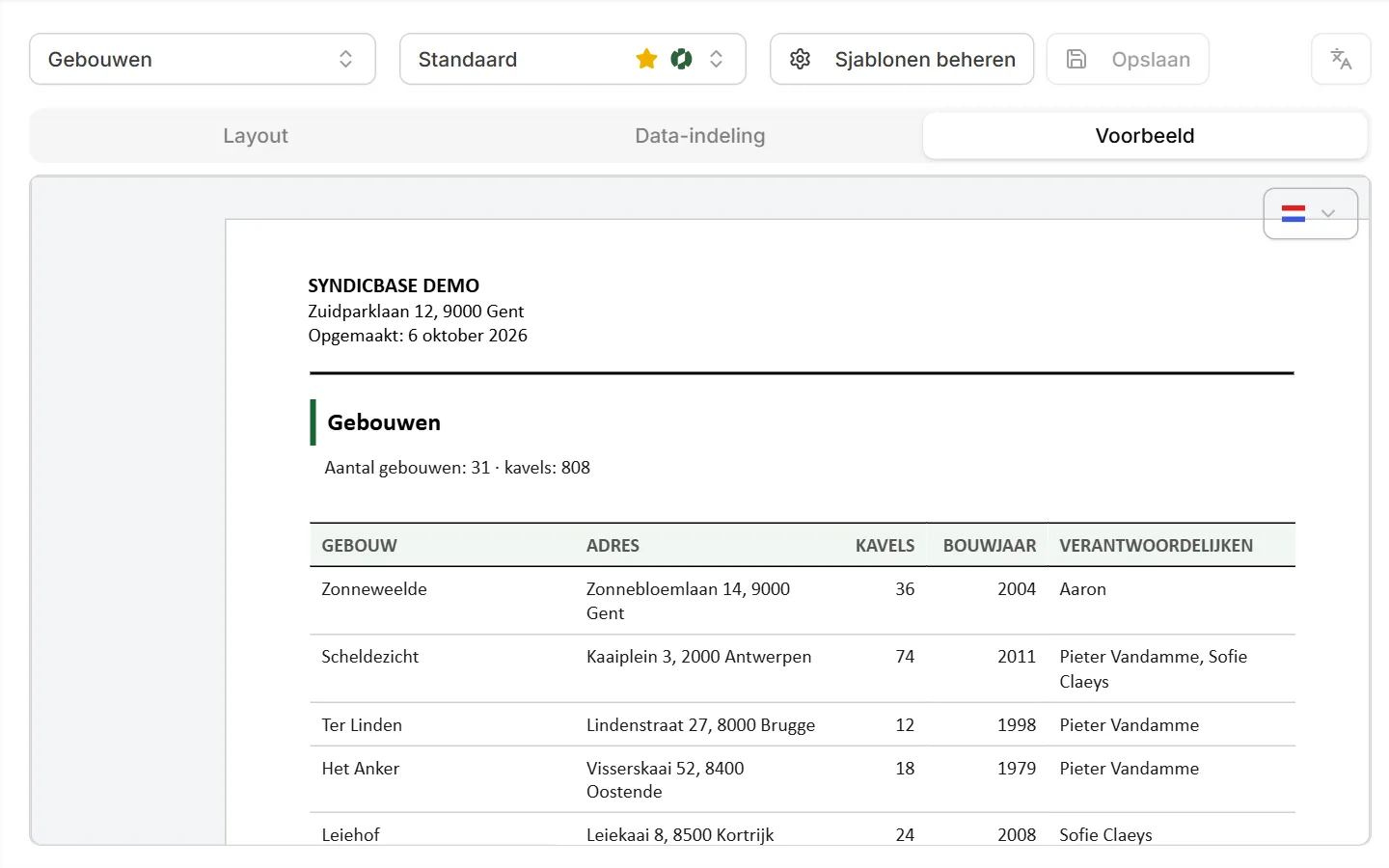The height and width of the screenshot is (868, 1389).
Task: Click the SYNDICBASE DEMO heading
Action: 394,285
